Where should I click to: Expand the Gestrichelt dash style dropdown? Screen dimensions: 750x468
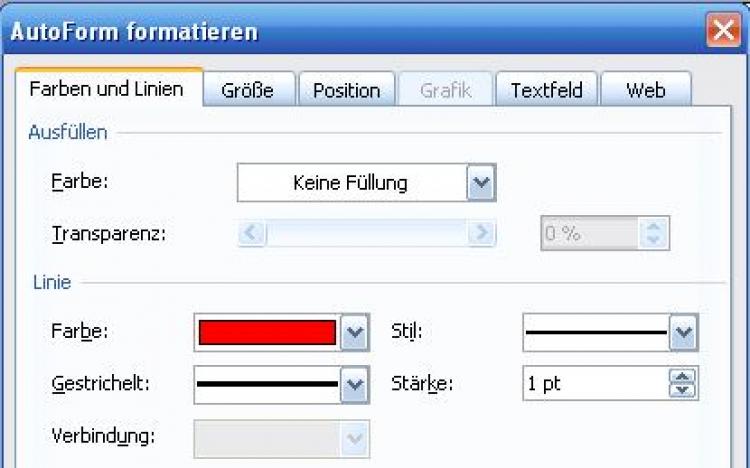pyautogui.click(x=354, y=383)
